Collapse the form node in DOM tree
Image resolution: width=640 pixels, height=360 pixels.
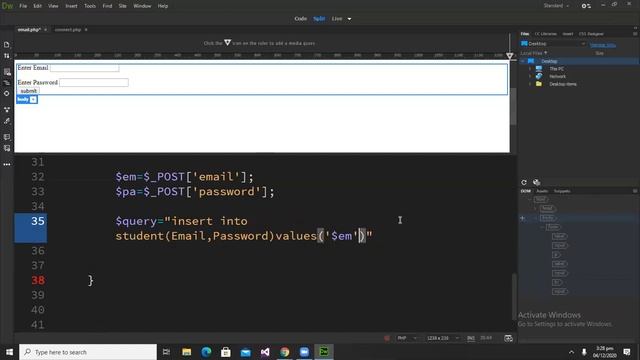[x=542, y=227]
